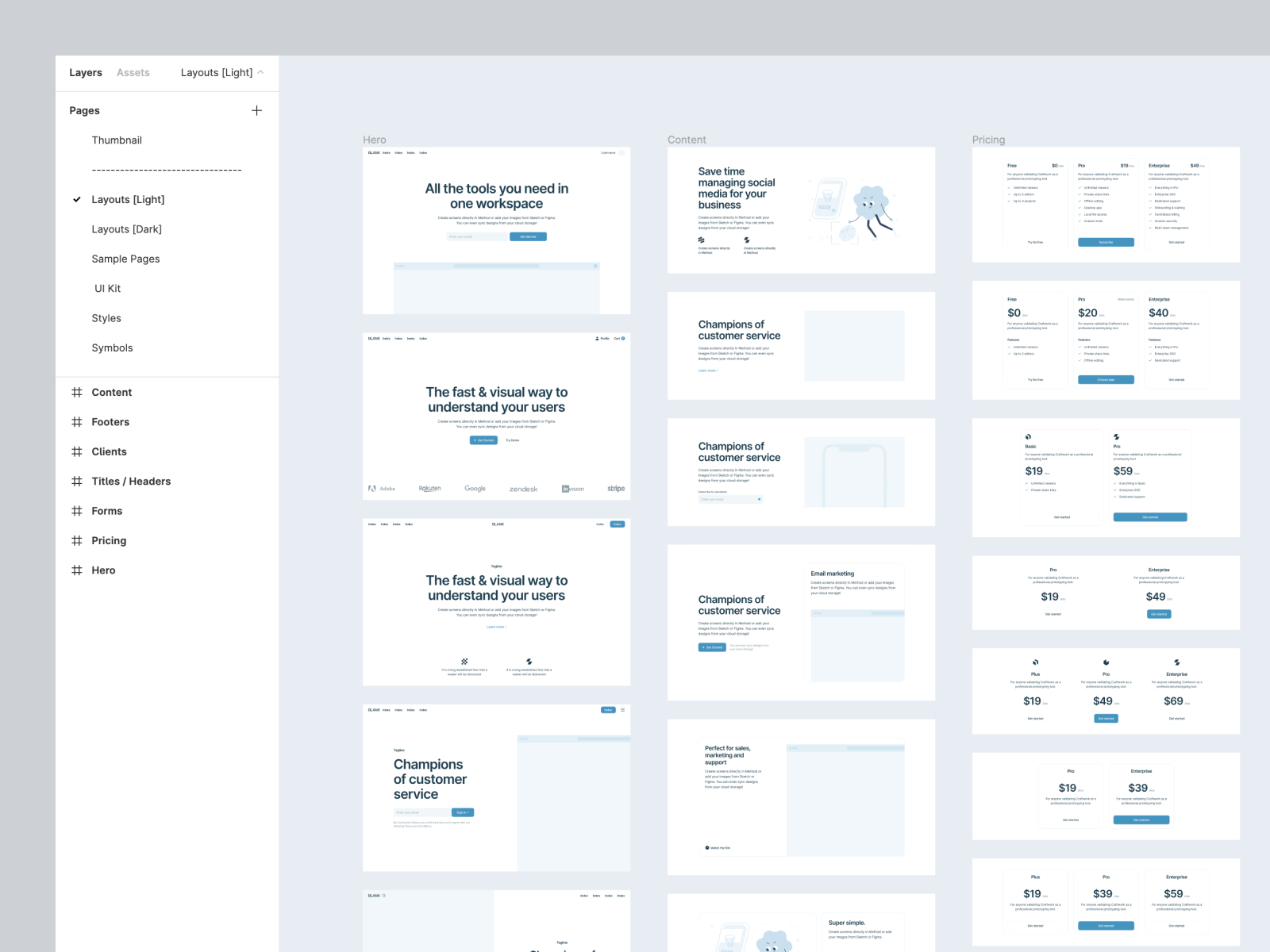Select the Sample Pages page
The height and width of the screenshot is (952, 1270).
pos(125,259)
